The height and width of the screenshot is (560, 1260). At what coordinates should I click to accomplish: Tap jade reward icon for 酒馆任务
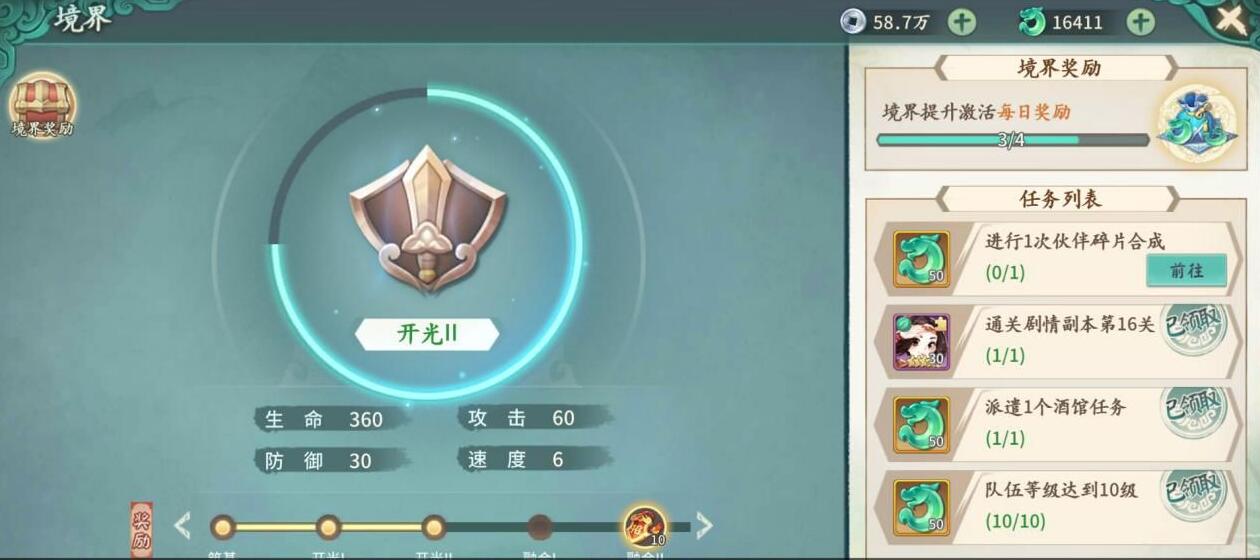pyautogui.click(x=921, y=424)
